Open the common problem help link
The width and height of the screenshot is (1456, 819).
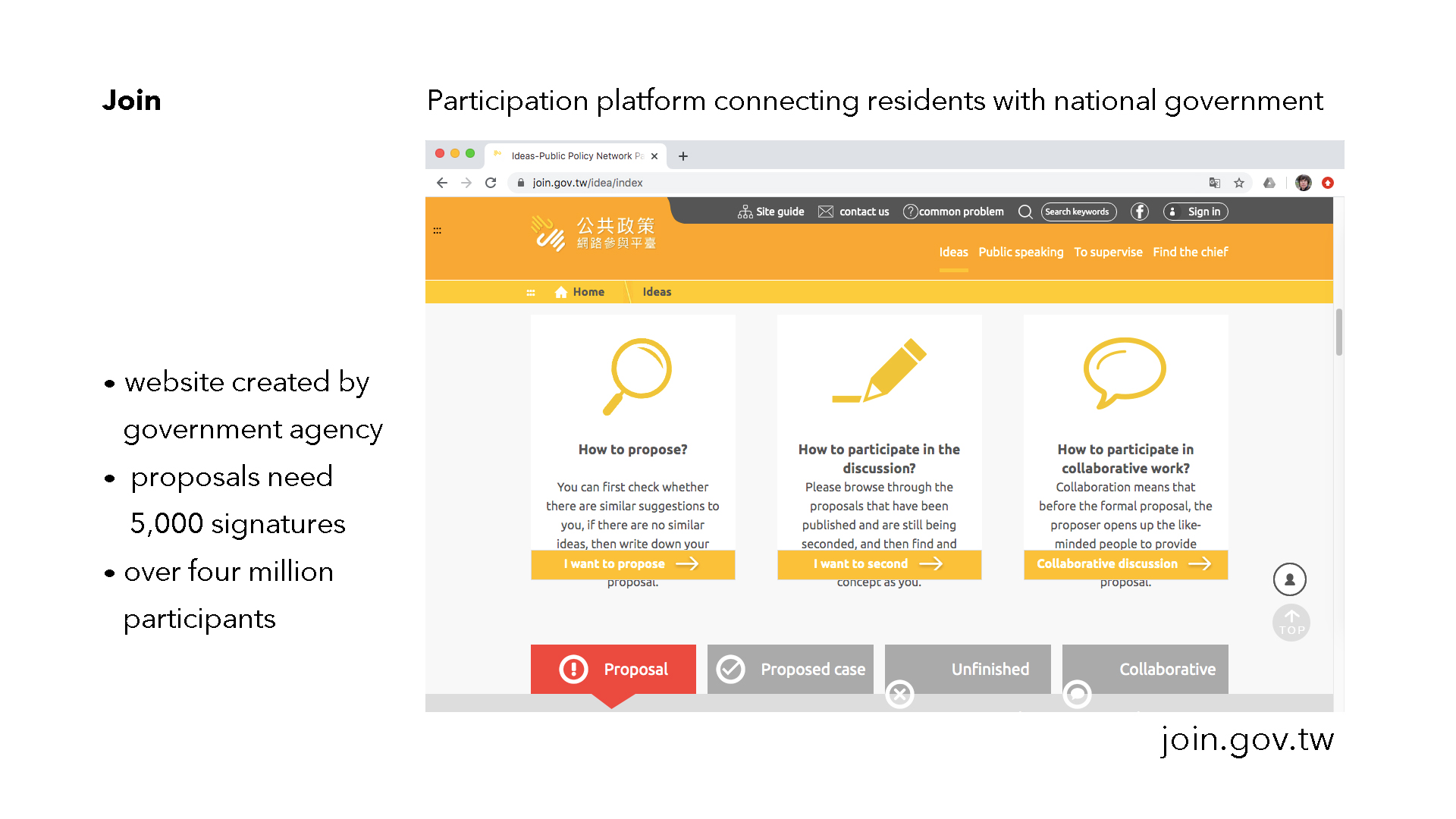[x=953, y=212]
